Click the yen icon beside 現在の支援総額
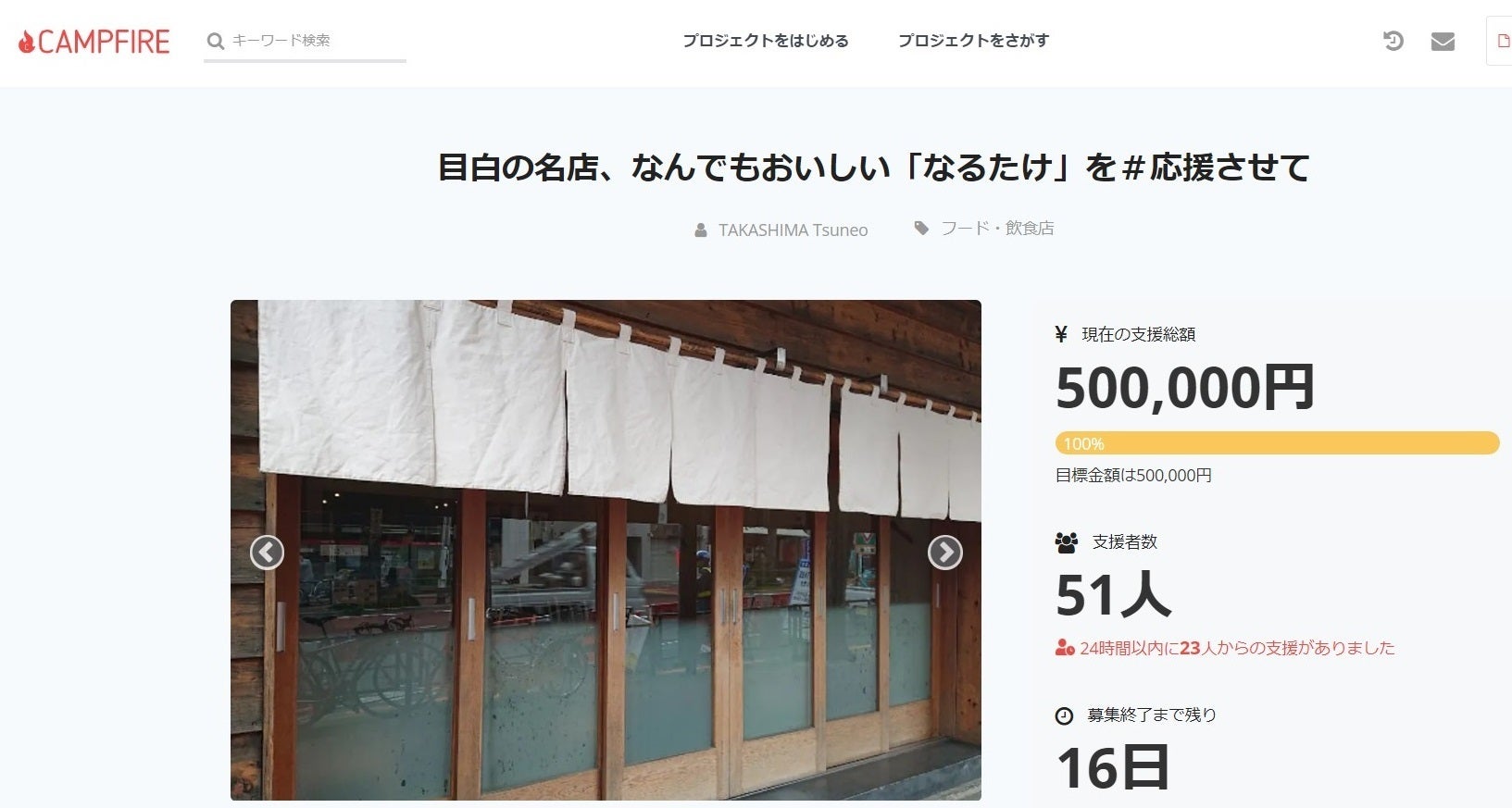 pyautogui.click(x=1062, y=334)
